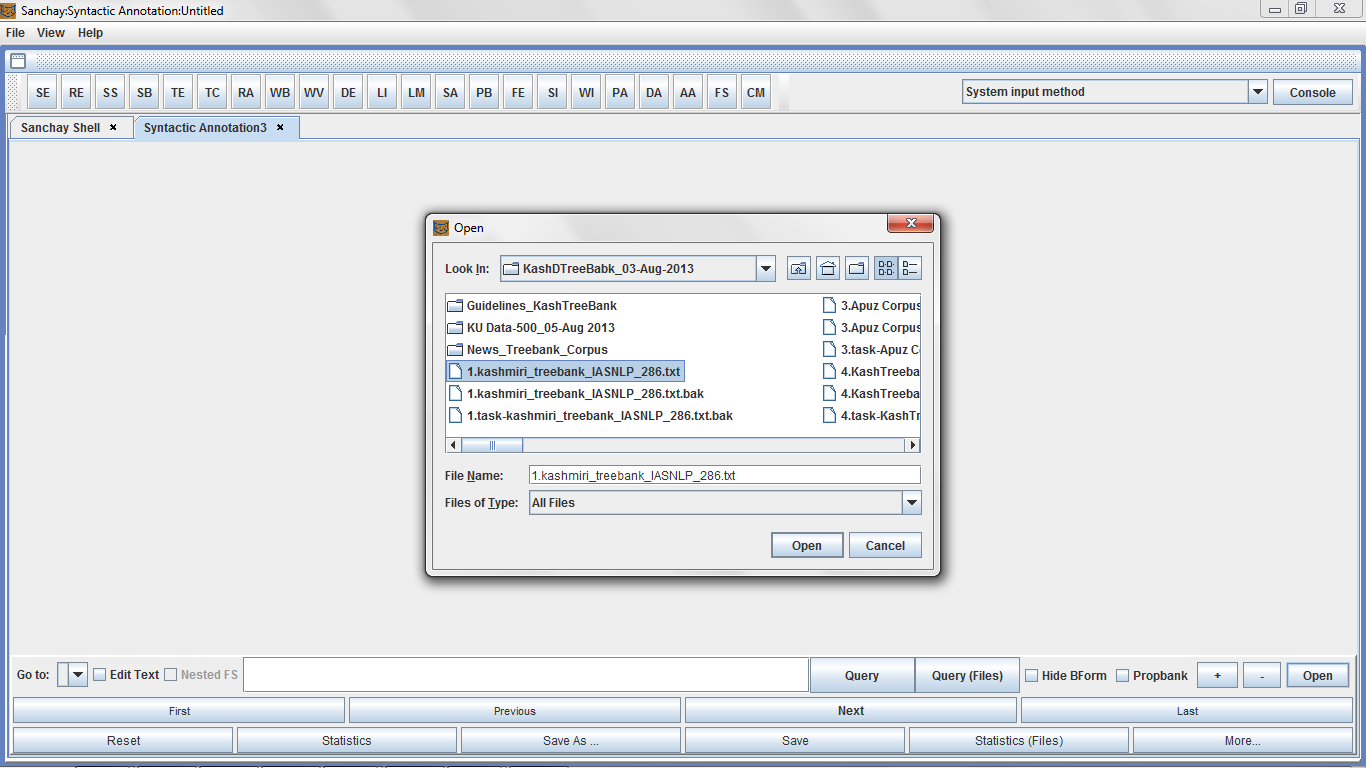Click the RE toolbar button
1366x768 pixels.
pos(76,93)
